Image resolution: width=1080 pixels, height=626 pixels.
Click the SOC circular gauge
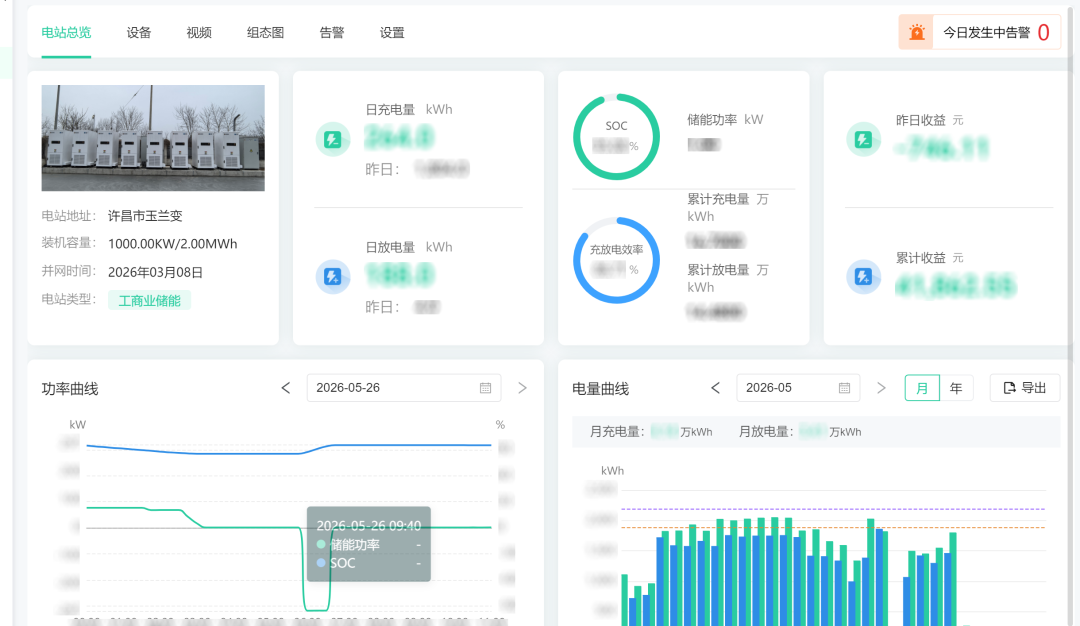pyautogui.click(x=616, y=136)
